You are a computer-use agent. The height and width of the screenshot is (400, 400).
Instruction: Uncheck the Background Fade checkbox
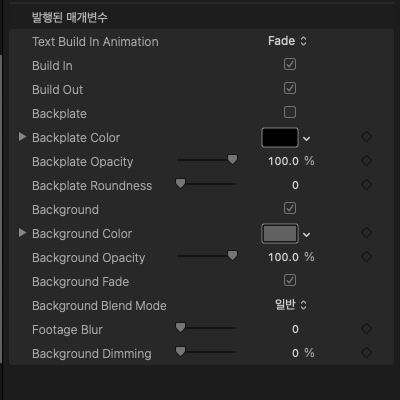pos(290,280)
